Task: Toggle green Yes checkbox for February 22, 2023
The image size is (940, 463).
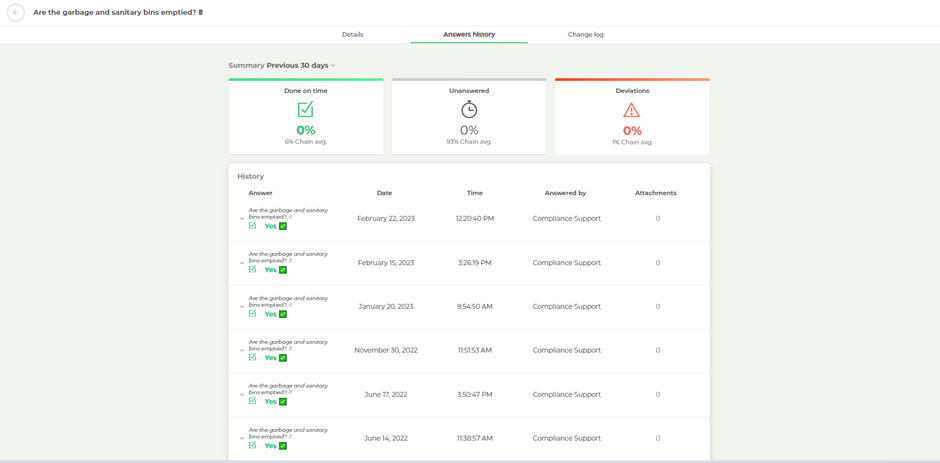Action: (283, 226)
